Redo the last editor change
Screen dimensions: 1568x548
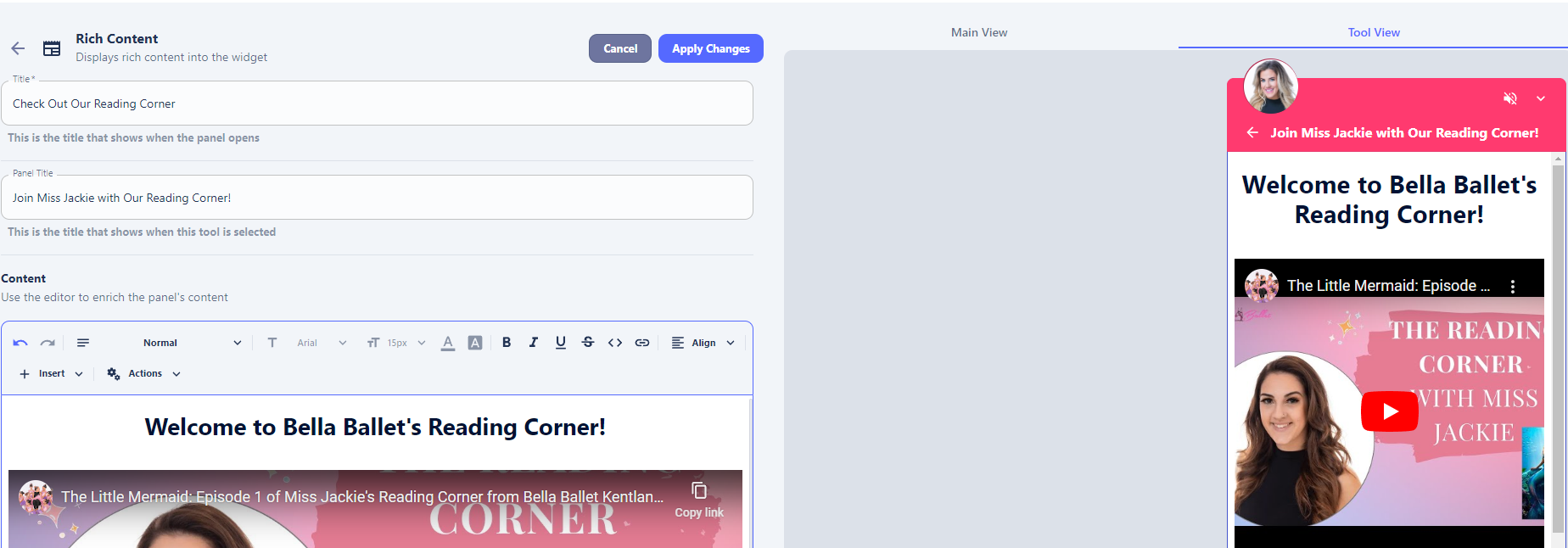coord(48,343)
